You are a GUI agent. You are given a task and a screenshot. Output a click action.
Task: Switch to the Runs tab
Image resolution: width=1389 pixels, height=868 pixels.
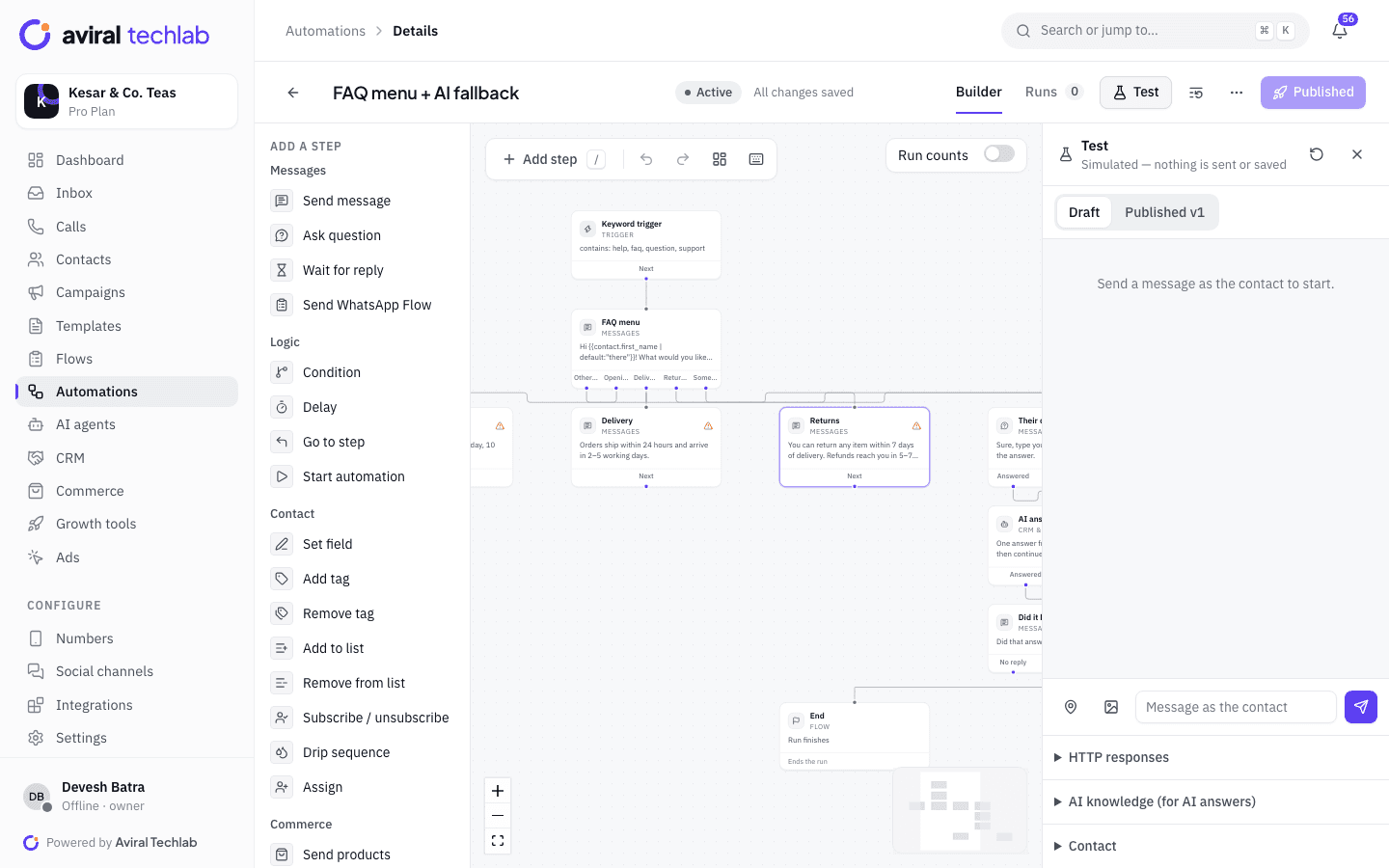1054,93
